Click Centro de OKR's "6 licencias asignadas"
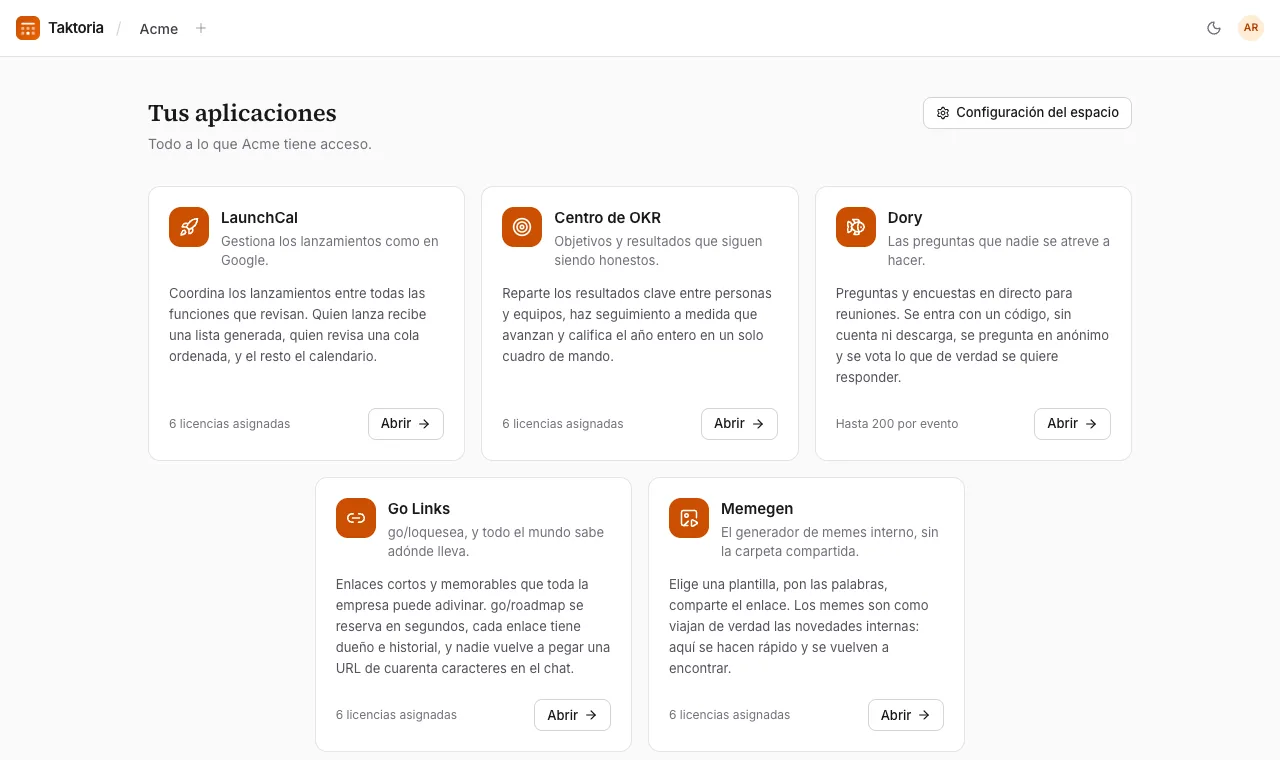Viewport: 1280px width, 760px height. pos(563,424)
